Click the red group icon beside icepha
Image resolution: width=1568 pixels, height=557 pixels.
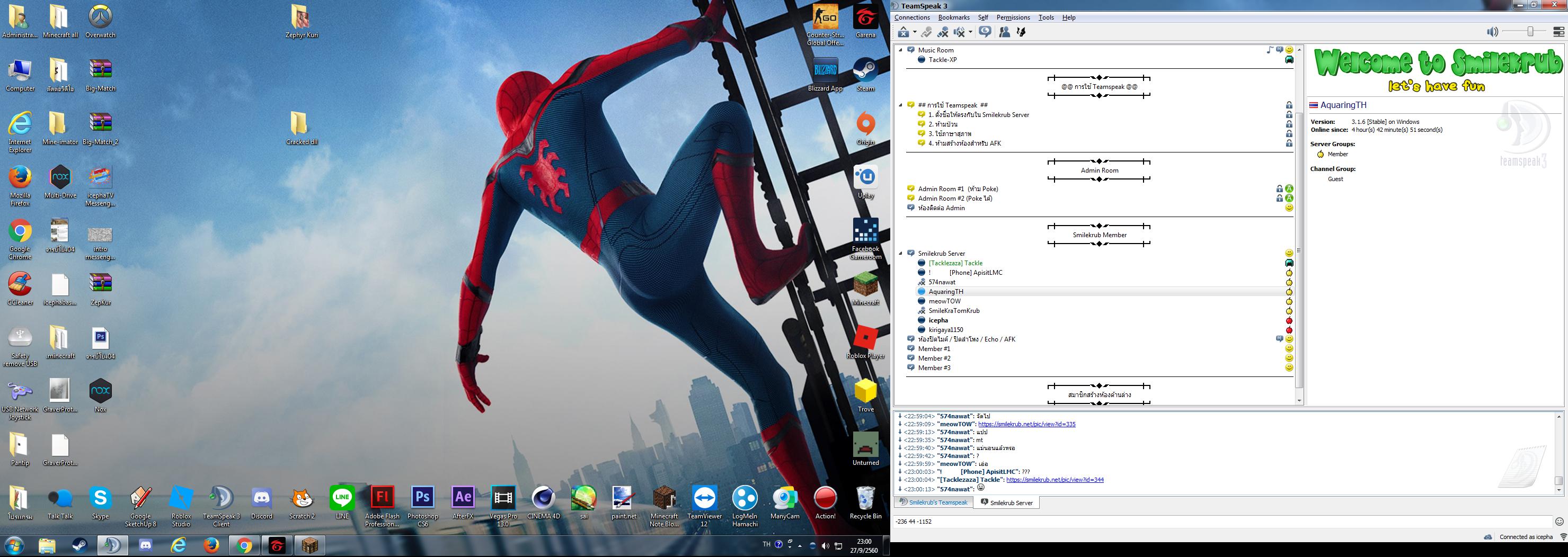click(1289, 320)
